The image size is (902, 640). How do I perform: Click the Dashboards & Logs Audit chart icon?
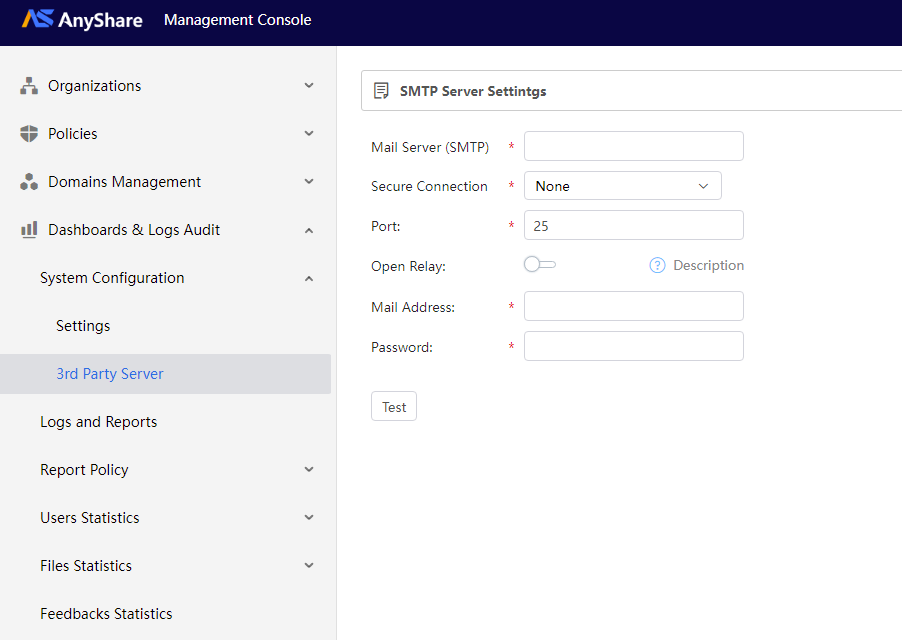tap(29, 229)
